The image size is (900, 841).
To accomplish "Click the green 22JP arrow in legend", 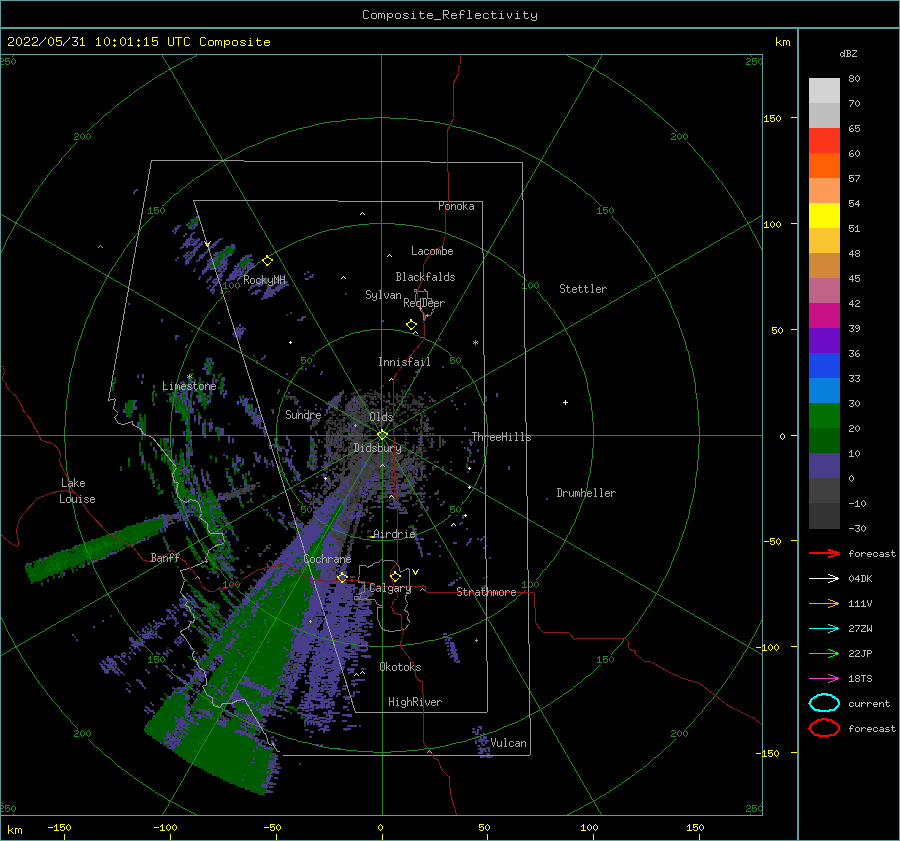I will (824, 653).
